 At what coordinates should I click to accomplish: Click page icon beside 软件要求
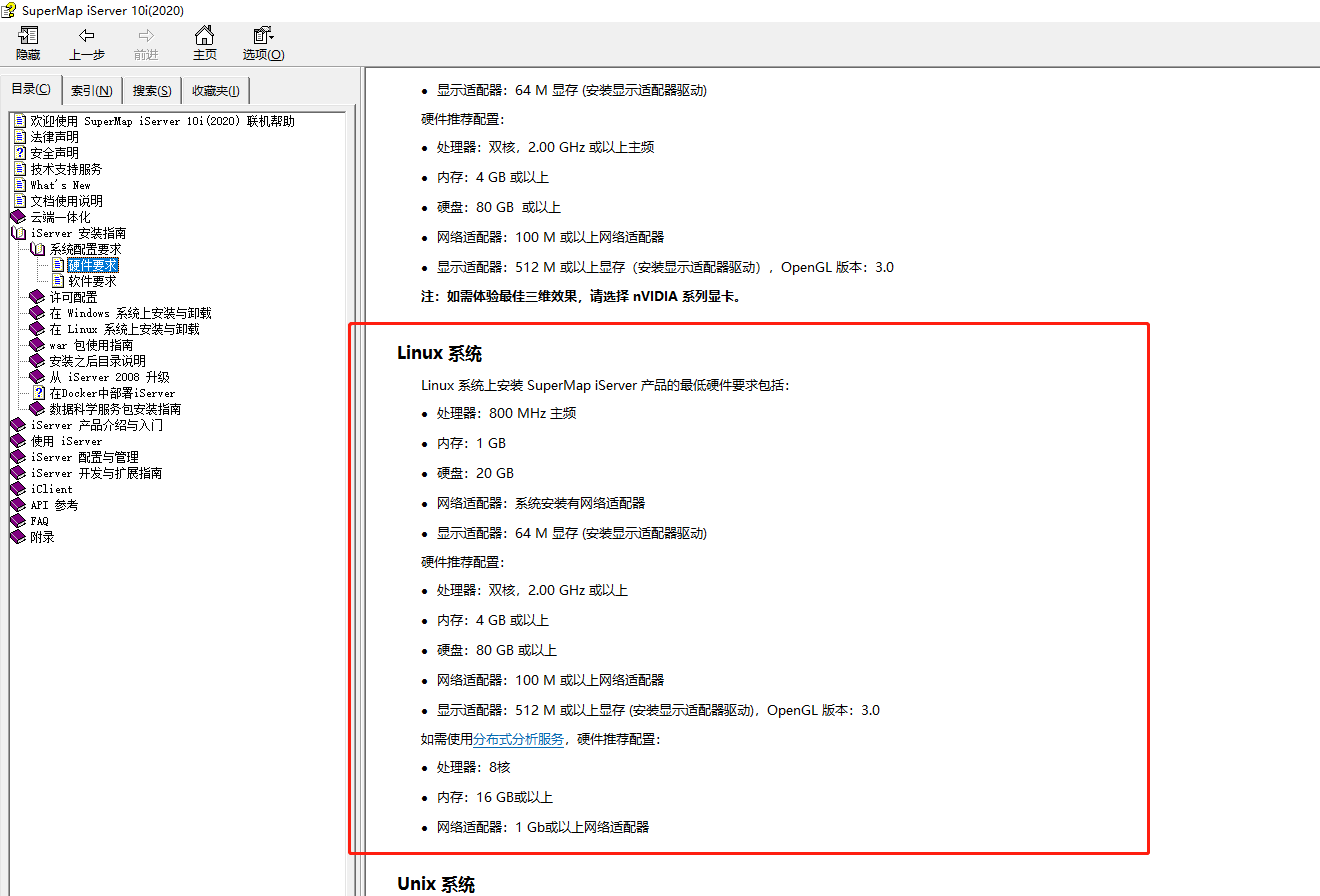[58, 281]
